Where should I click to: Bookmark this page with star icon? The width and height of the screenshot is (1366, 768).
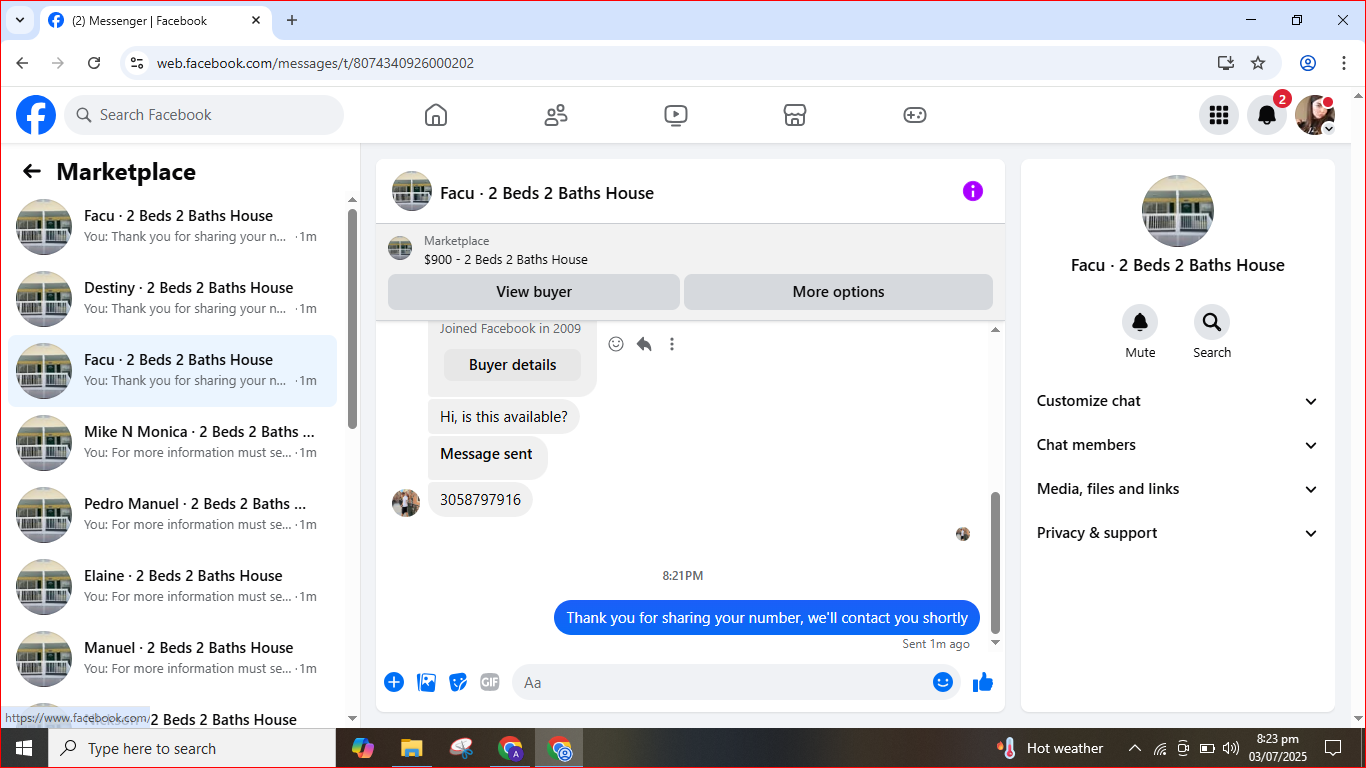[x=1258, y=63]
